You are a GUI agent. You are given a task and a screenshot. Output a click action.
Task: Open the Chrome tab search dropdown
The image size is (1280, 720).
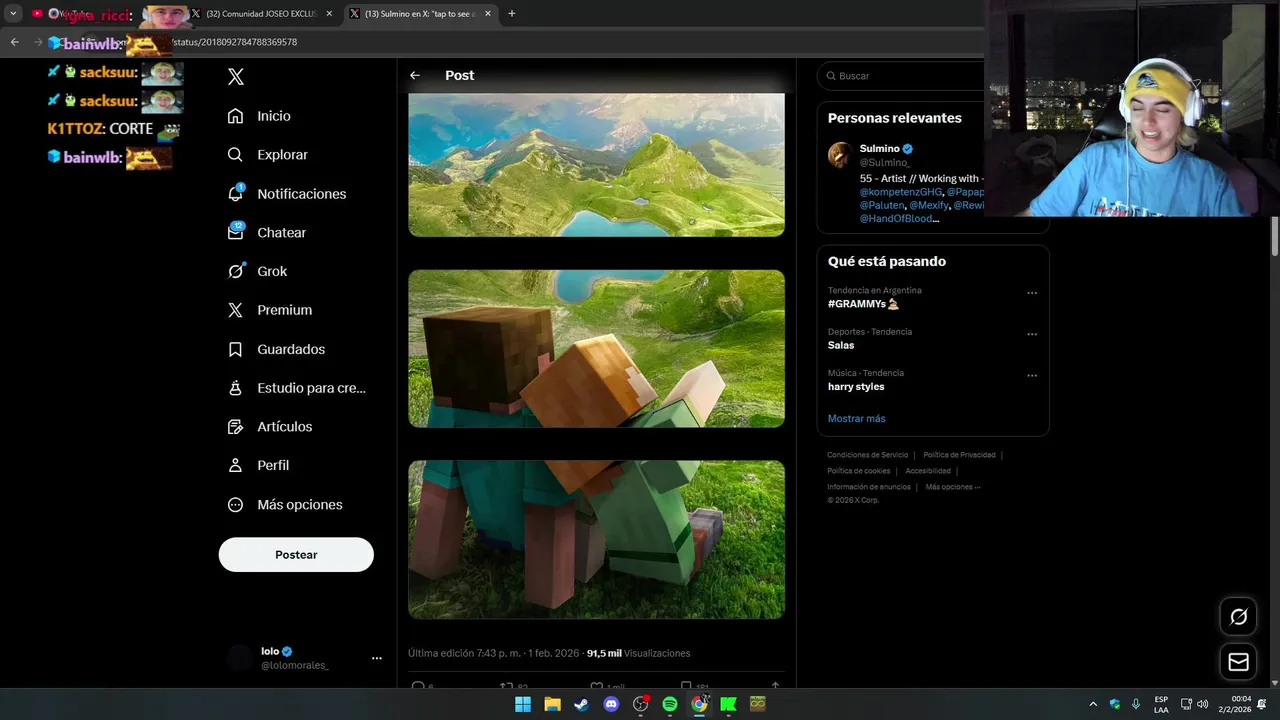[x=13, y=14]
